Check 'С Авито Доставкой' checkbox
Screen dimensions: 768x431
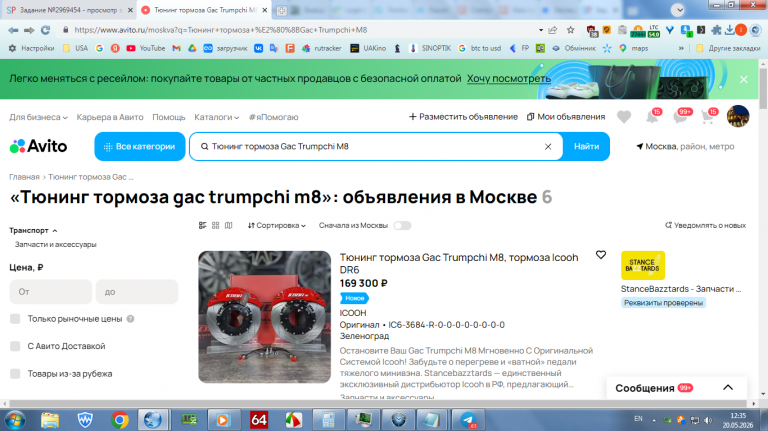15,346
